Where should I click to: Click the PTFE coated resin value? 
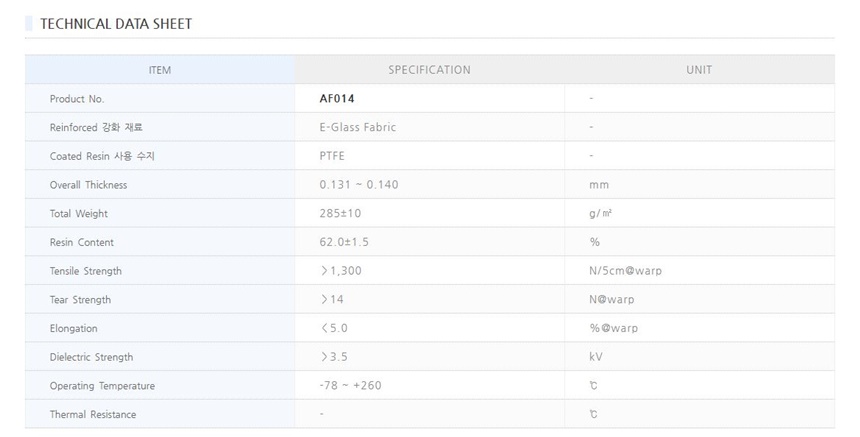pos(333,156)
